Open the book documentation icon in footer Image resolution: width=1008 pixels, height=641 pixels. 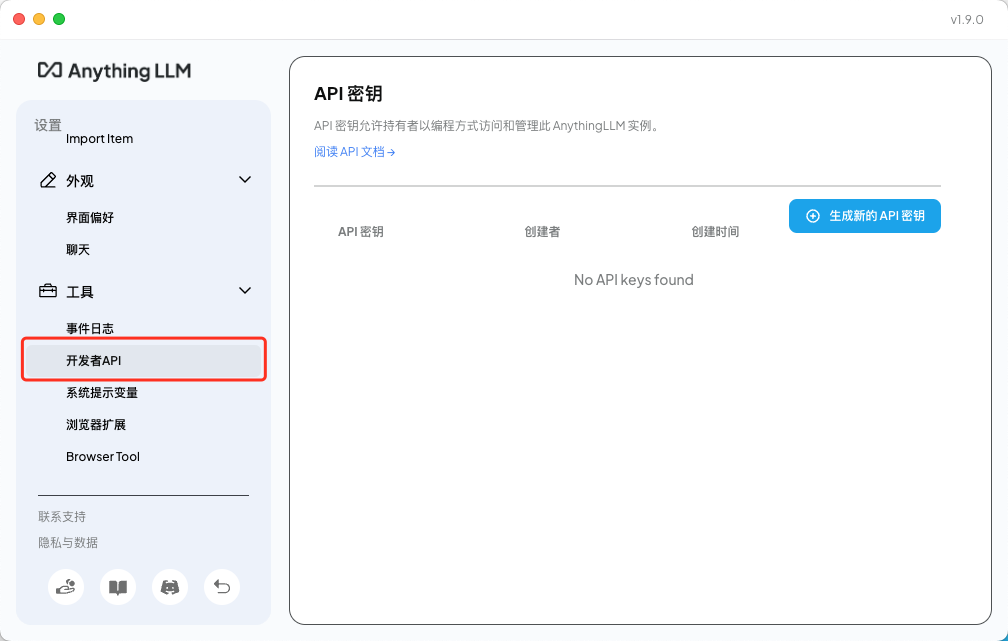click(118, 587)
